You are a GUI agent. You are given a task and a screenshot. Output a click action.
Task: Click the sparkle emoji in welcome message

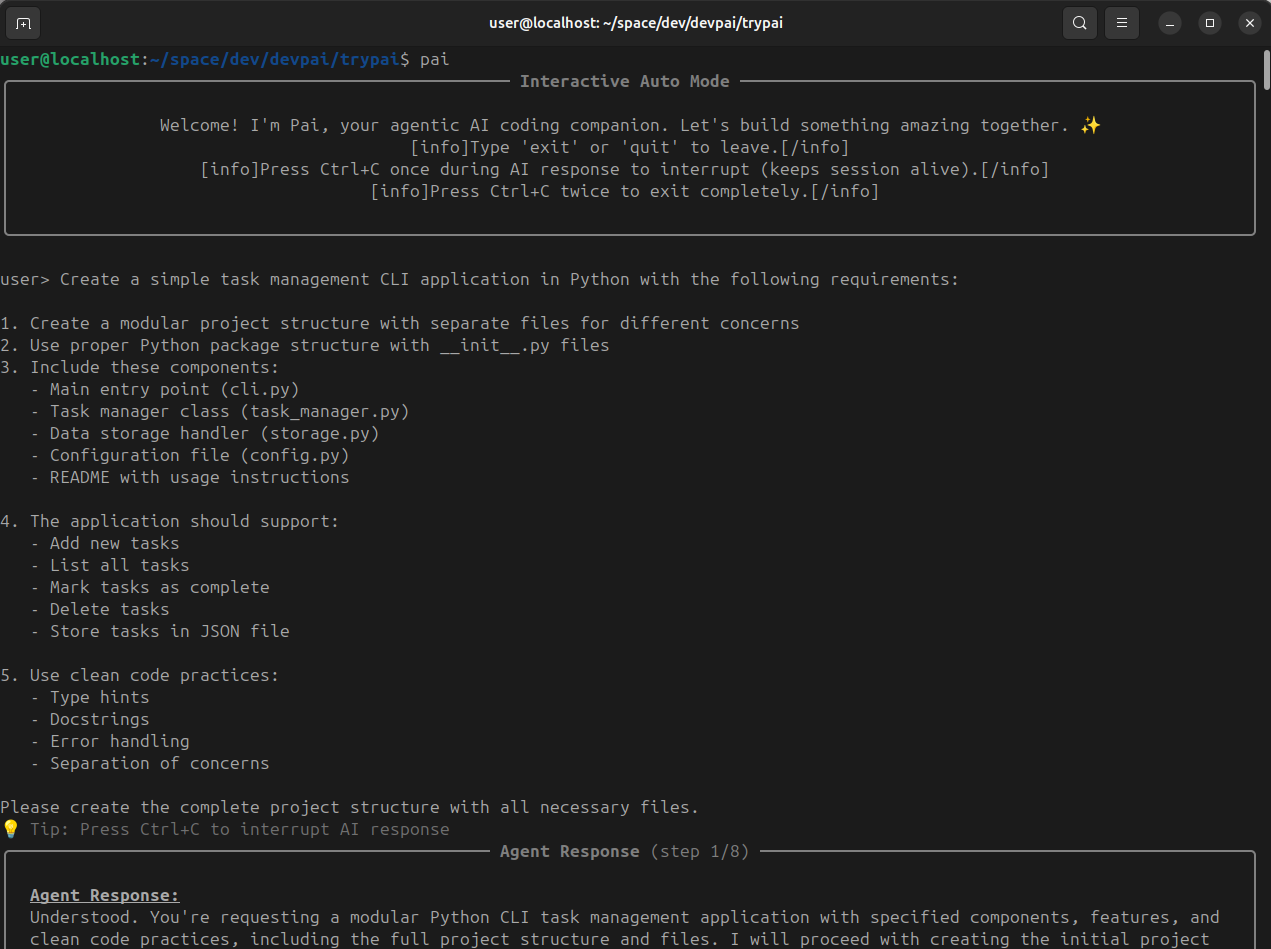click(1090, 125)
